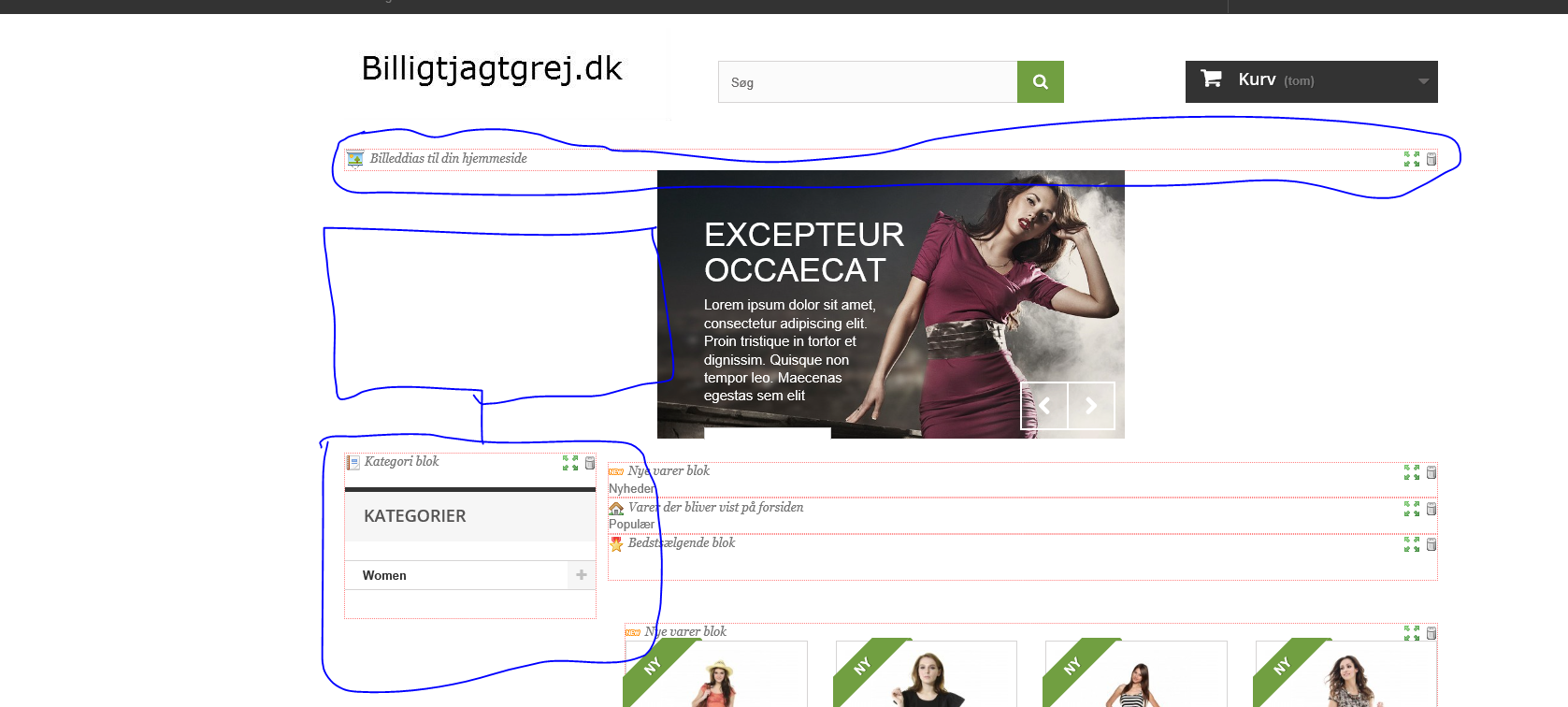Viewport: 1568px width, 707px height.
Task: Click the Billeddias module picture icon
Action: coord(355,159)
